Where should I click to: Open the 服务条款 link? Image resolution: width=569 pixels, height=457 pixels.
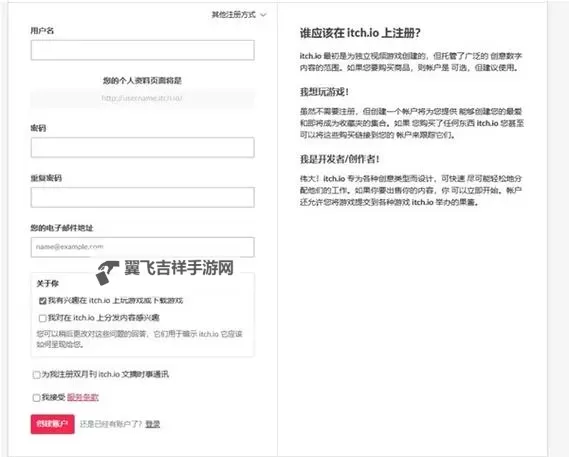pyautogui.click(x=83, y=397)
